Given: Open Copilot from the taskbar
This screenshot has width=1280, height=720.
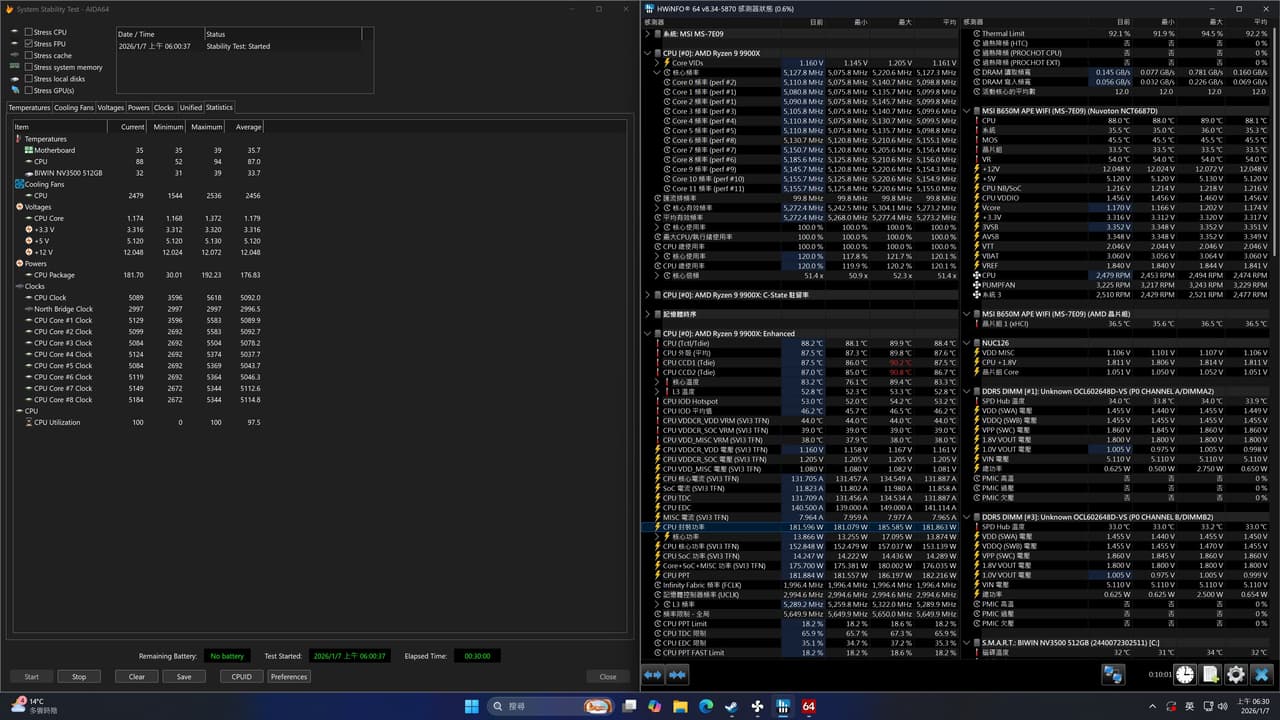Looking at the screenshot, I should [655, 706].
